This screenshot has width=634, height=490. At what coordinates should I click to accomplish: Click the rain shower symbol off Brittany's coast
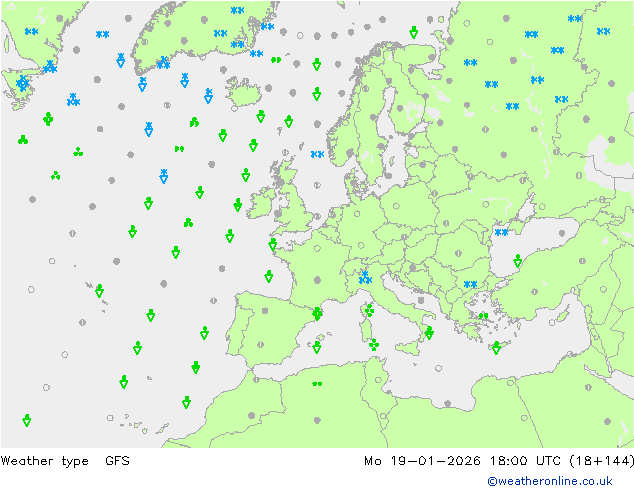click(273, 244)
